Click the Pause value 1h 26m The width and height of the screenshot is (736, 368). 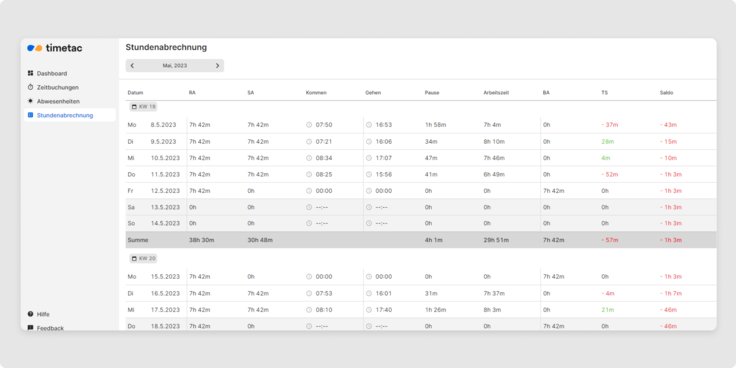435,310
